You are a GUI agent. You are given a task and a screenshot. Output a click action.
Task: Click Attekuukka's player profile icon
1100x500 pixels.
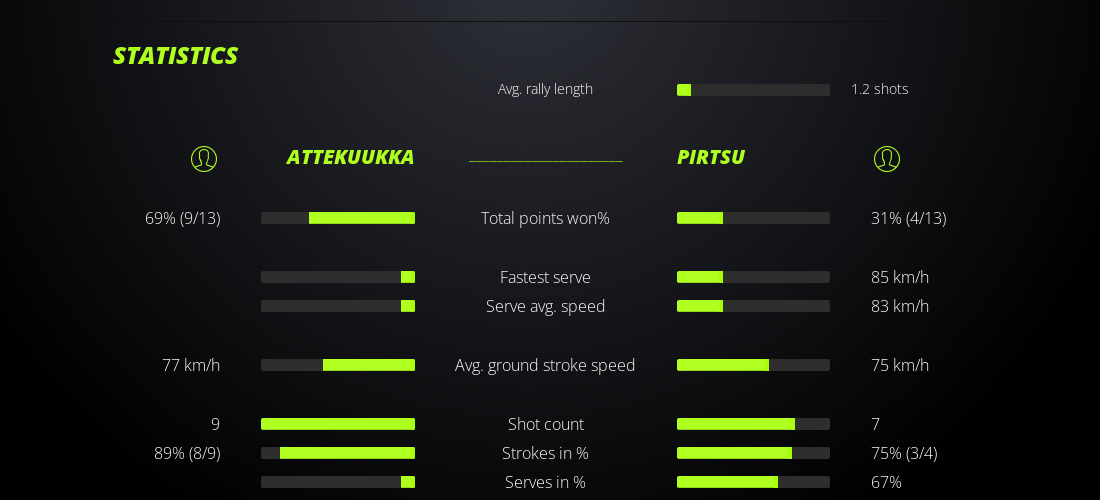[204, 159]
